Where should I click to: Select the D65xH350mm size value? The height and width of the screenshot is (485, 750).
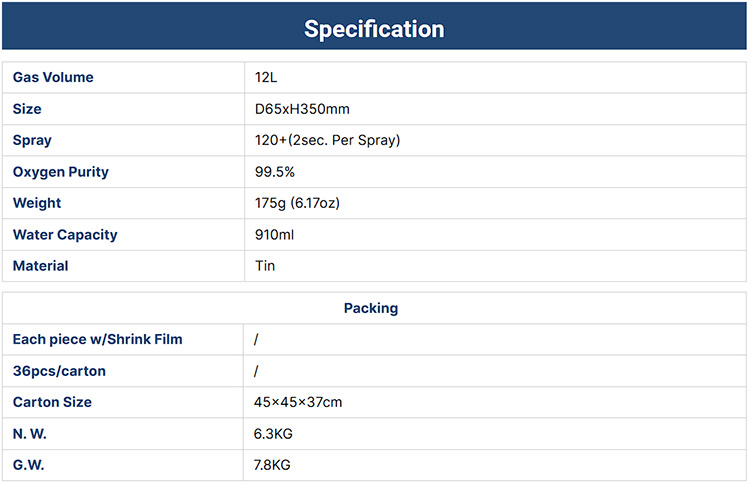[x=302, y=109]
